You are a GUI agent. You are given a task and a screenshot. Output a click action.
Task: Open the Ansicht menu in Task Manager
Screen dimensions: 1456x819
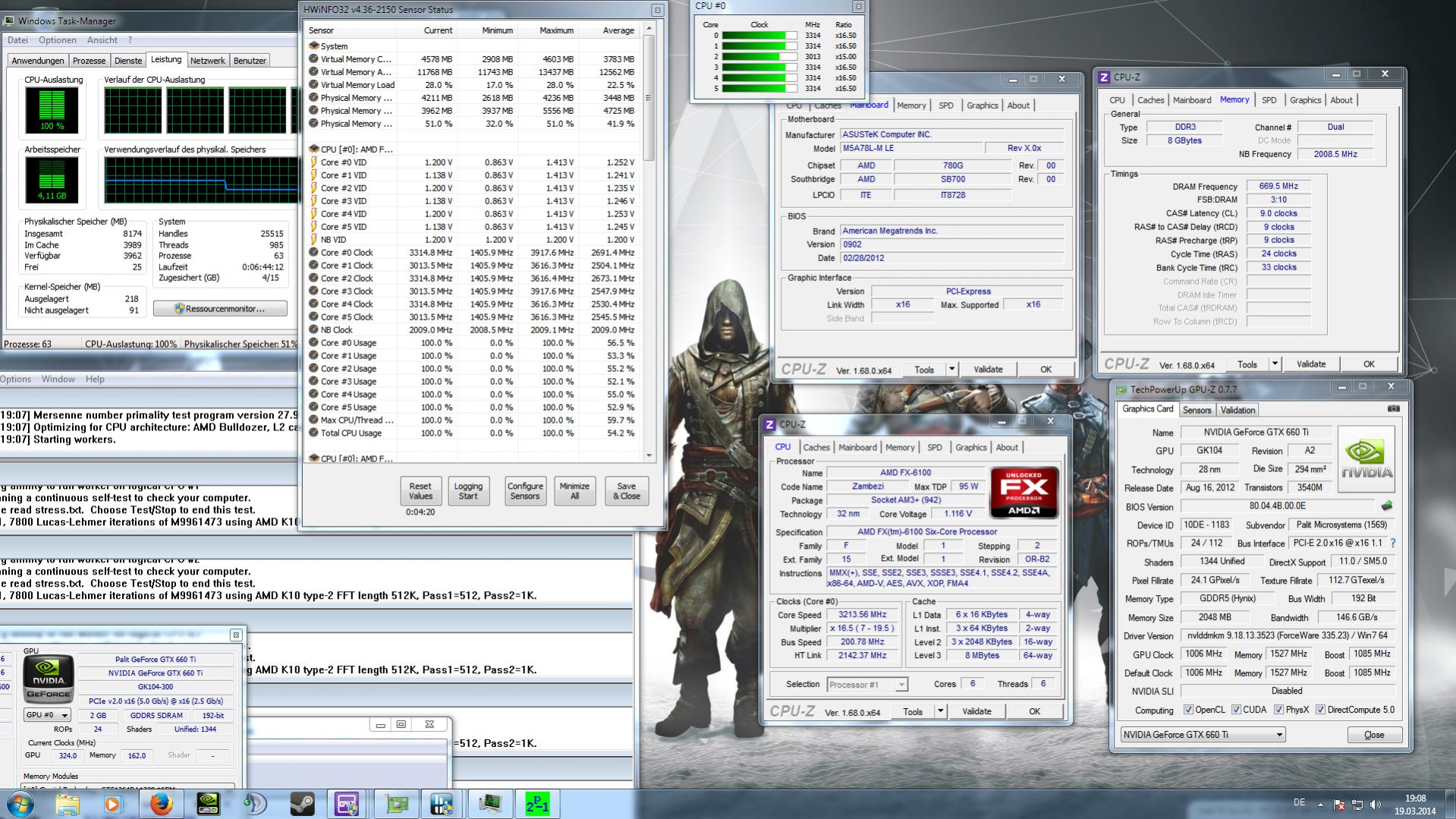102,40
